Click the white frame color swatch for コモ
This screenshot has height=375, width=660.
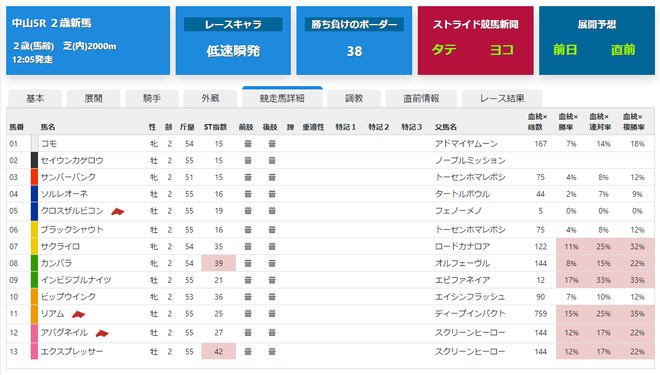(35, 144)
